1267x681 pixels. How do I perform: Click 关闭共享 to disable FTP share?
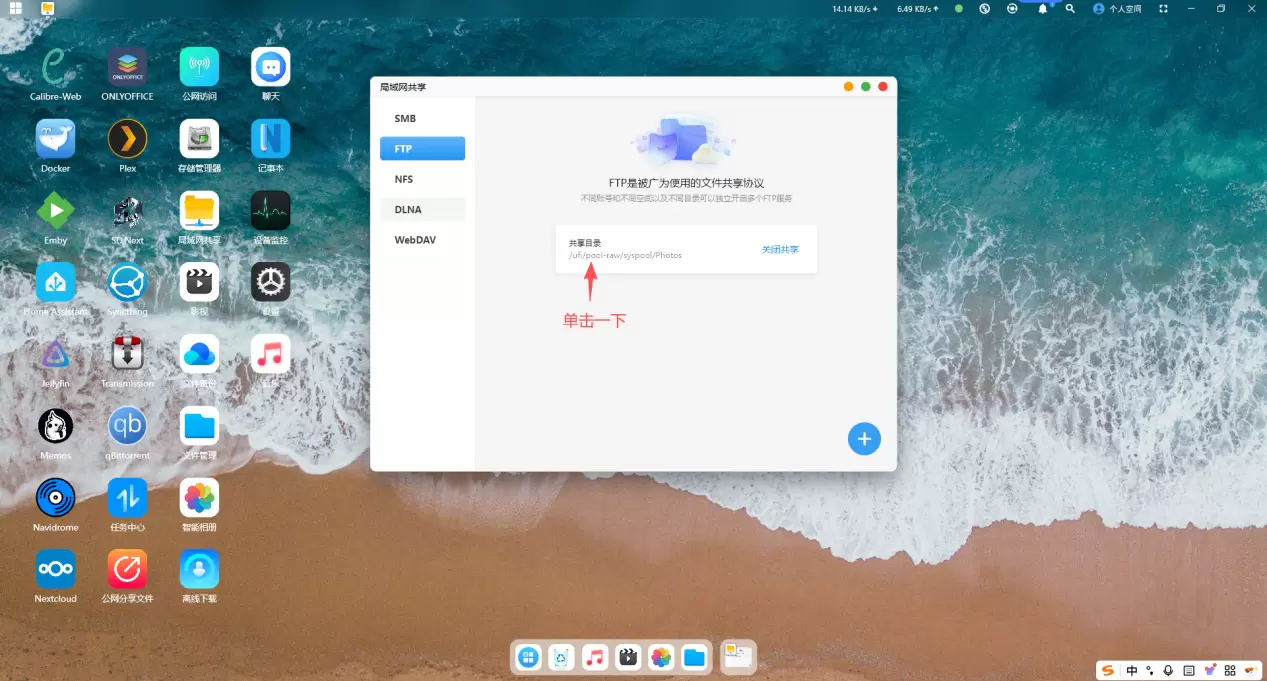click(780, 249)
